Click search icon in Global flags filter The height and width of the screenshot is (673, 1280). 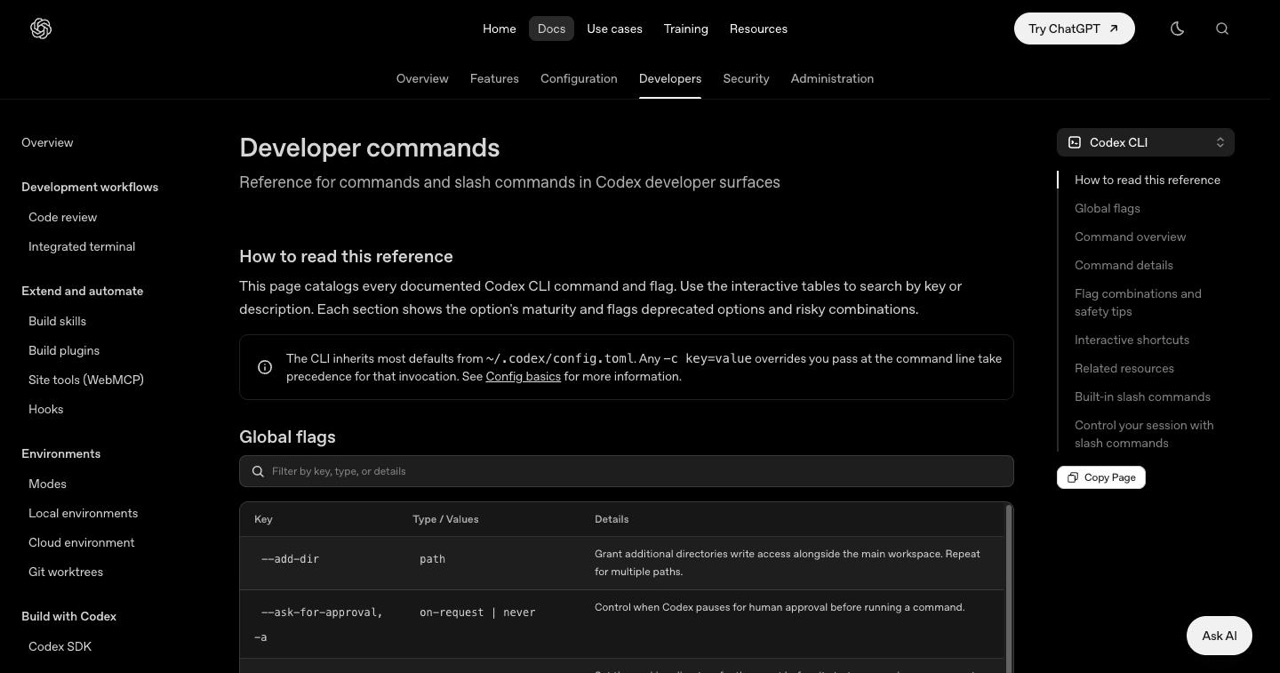258,471
